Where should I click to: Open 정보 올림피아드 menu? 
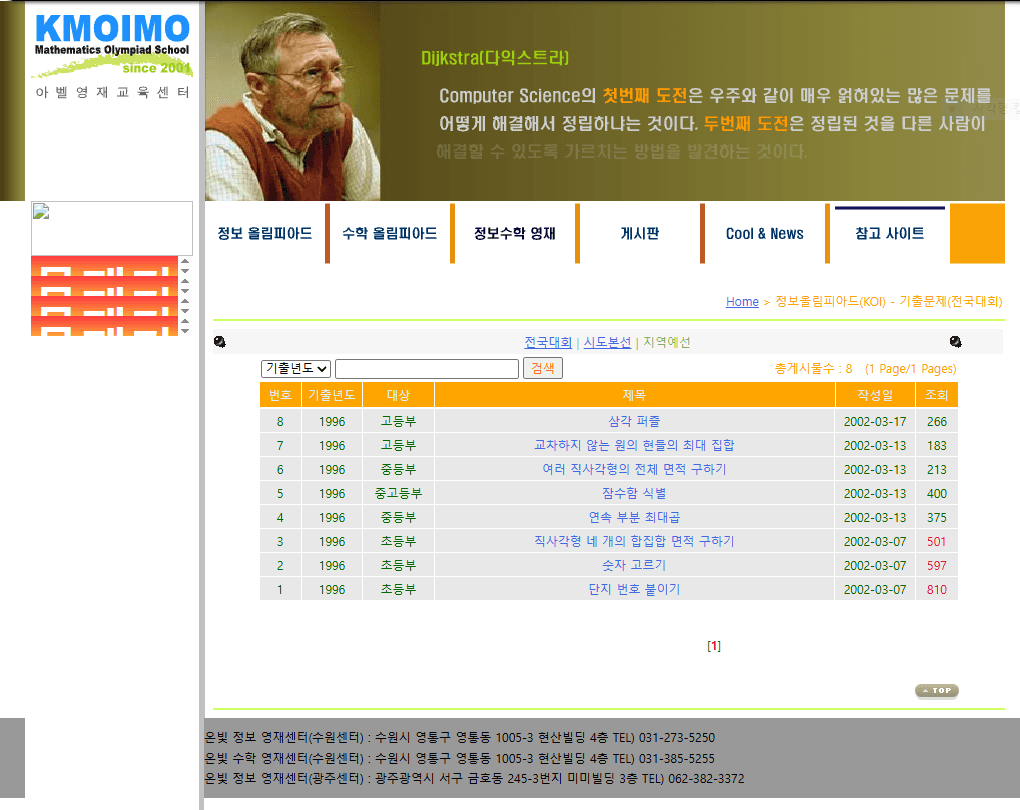(264, 233)
